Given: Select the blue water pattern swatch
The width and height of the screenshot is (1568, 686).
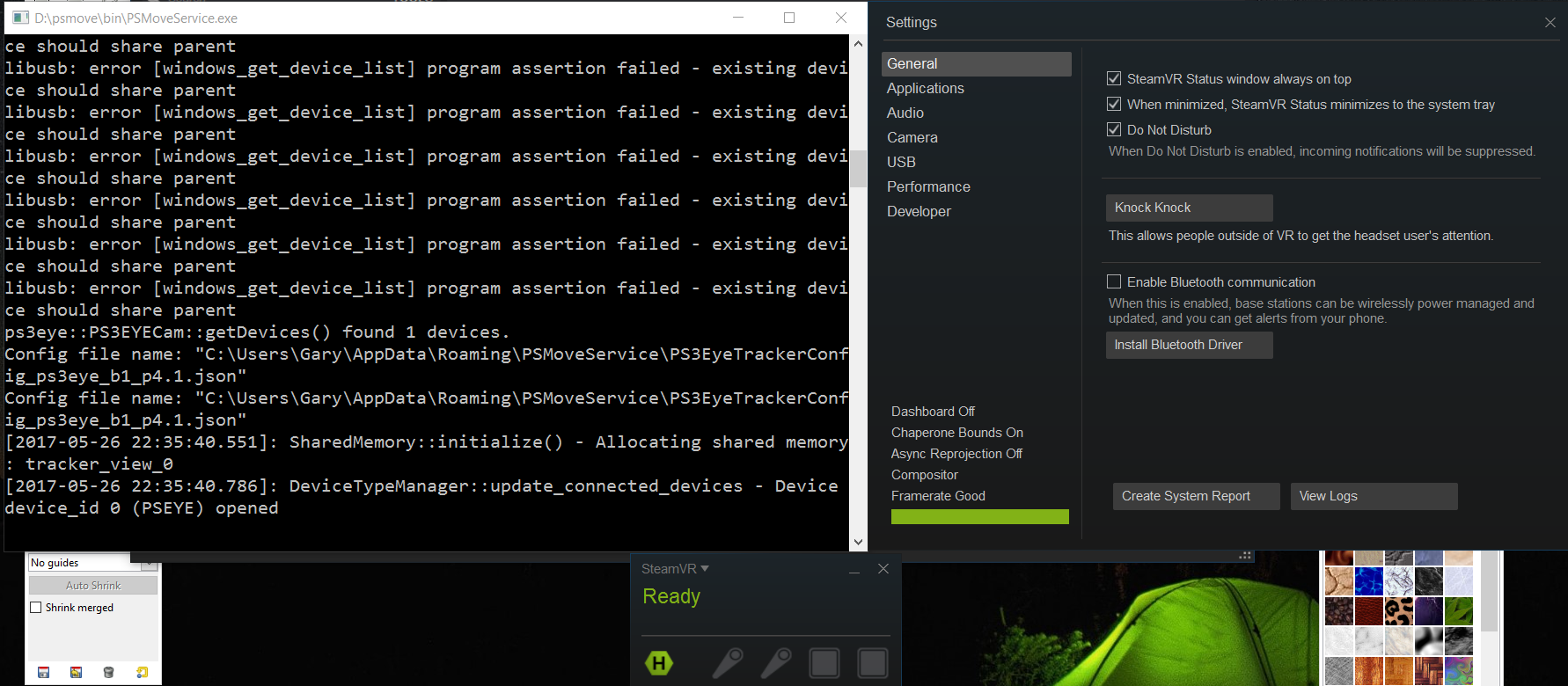Looking at the screenshot, I should coord(1369,581).
